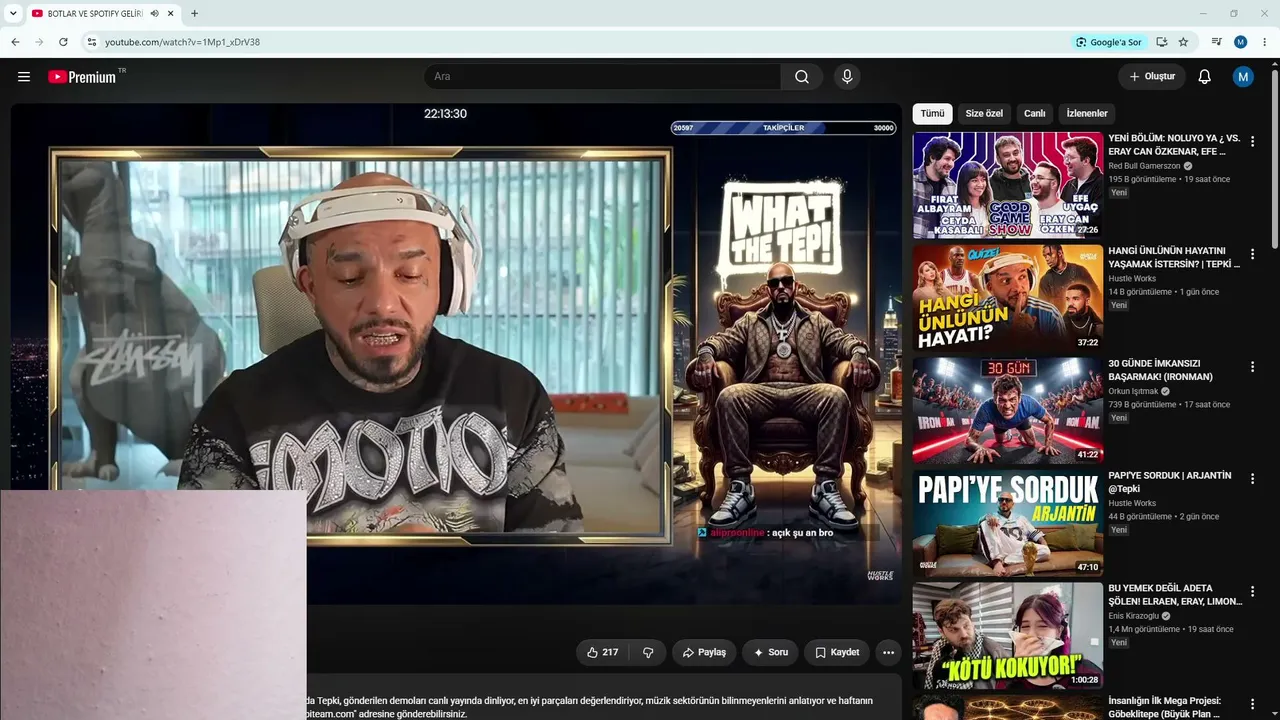Viewport: 1280px width, 720px height.
Task: Reload the YouTube page
Action: click(63, 42)
